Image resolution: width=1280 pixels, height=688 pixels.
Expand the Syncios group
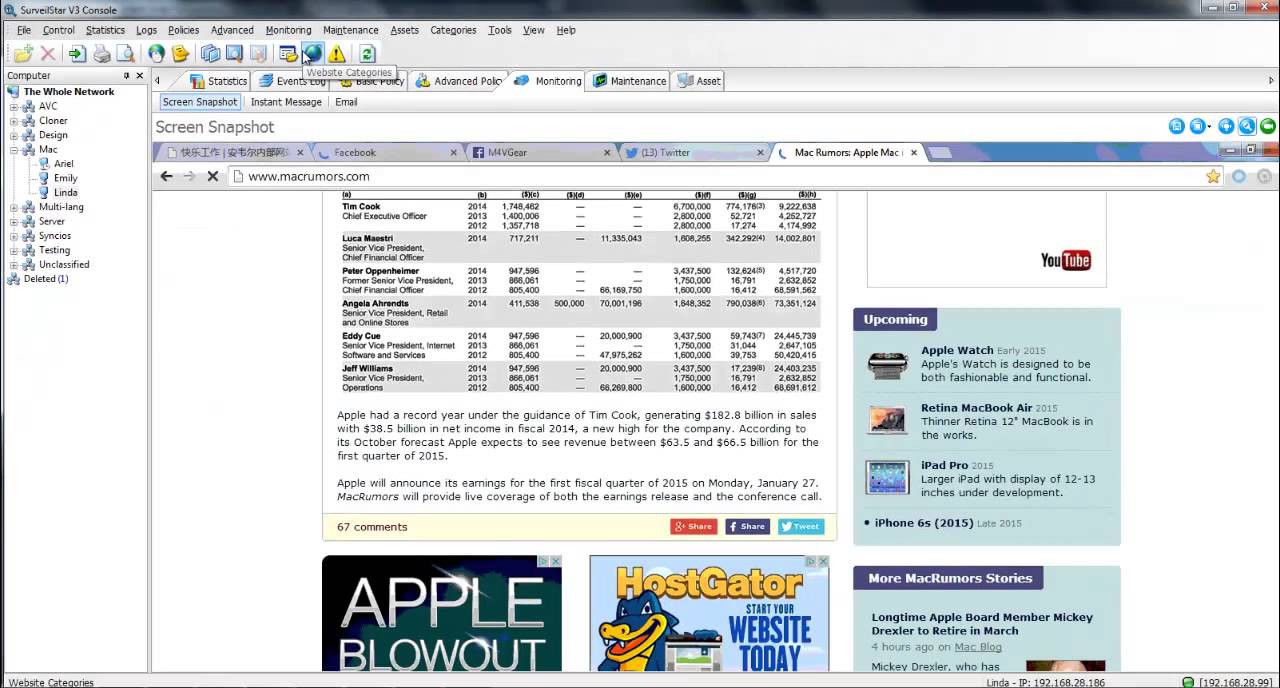pyautogui.click(x=15, y=236)
